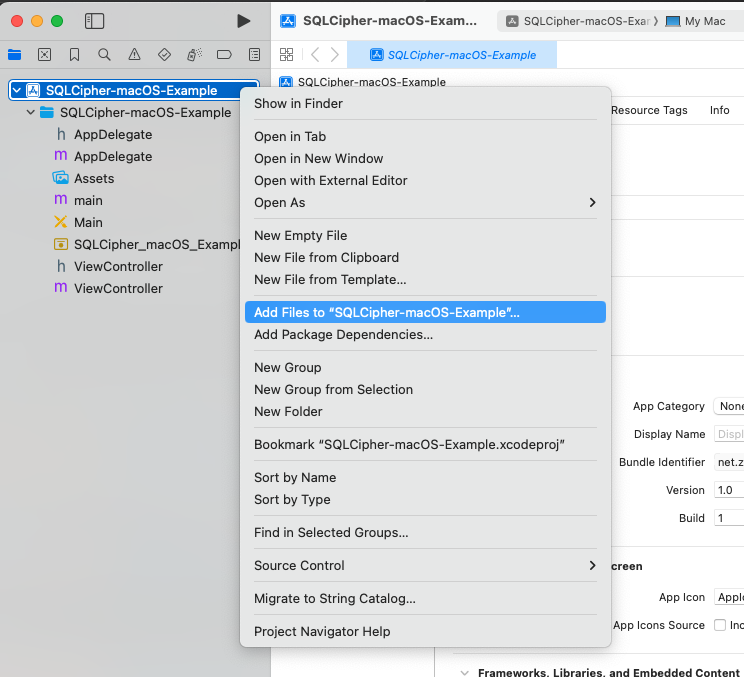Toggle the navigator sidebar visibility icon

click(x=94, y=21)
